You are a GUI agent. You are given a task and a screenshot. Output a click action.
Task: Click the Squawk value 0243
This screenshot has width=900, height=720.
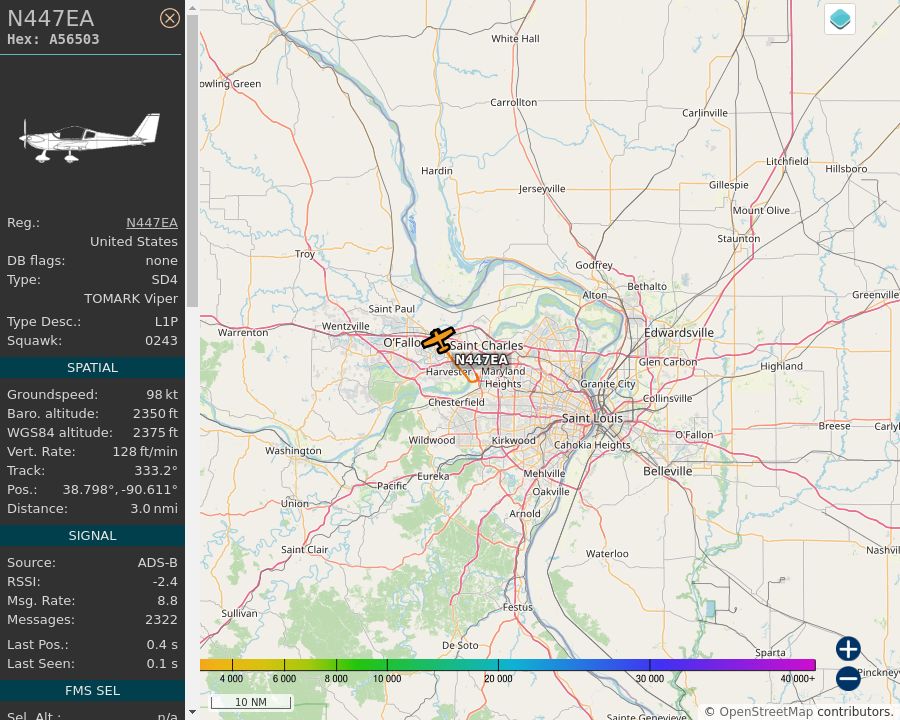[161, 340]
